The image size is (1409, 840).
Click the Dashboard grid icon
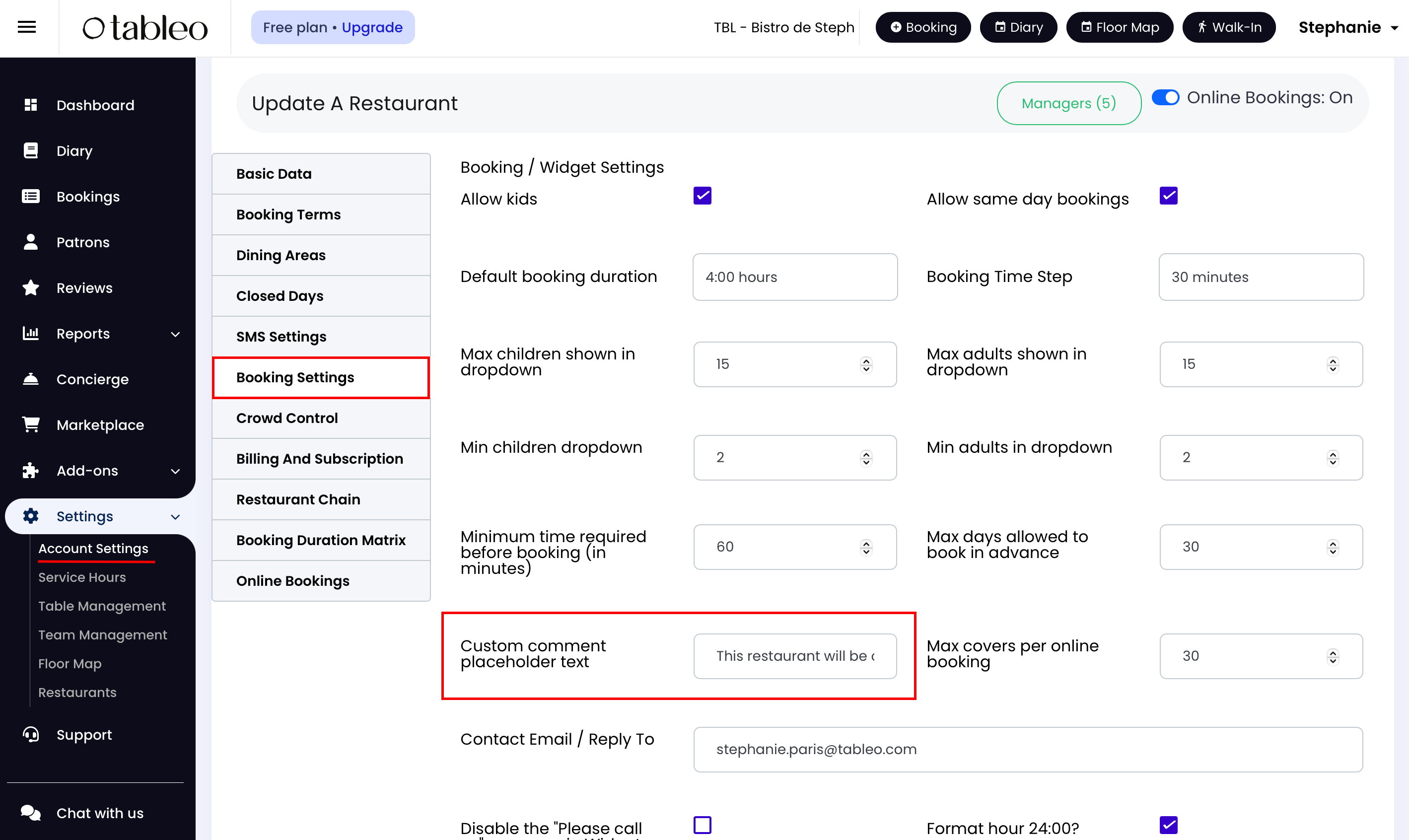pos(31,105)
